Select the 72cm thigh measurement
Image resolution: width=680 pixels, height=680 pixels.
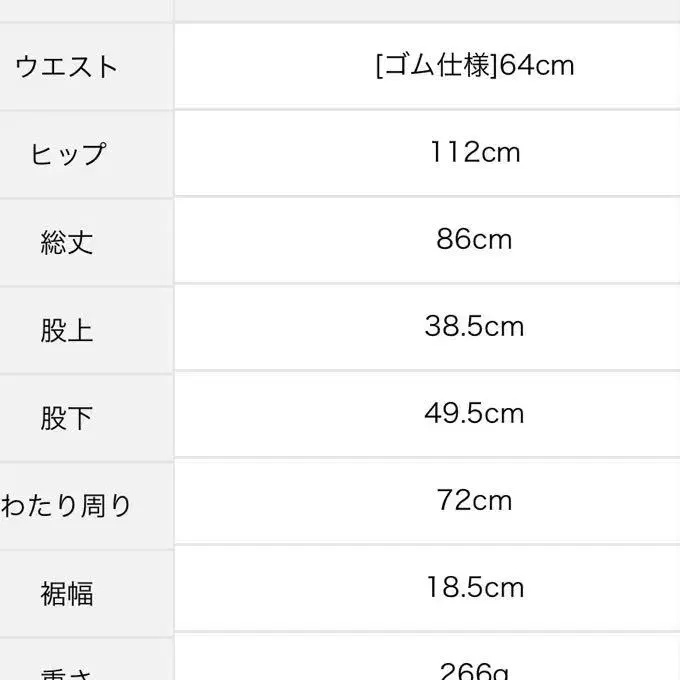point(474,500)
